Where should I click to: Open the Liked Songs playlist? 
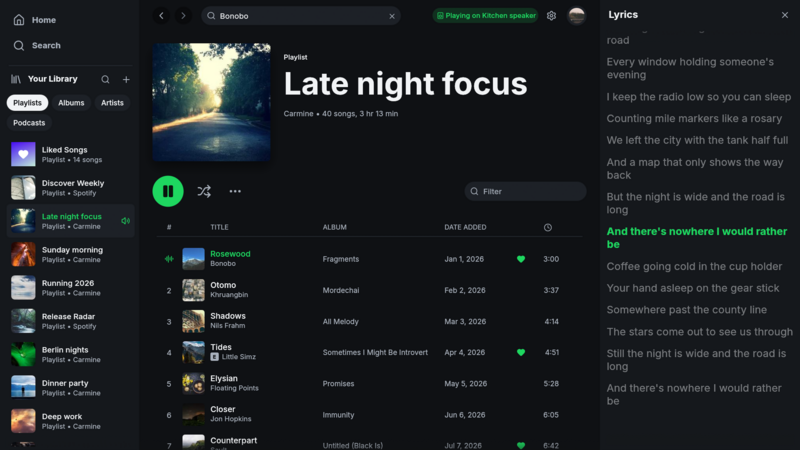click(x=70, y=155)
